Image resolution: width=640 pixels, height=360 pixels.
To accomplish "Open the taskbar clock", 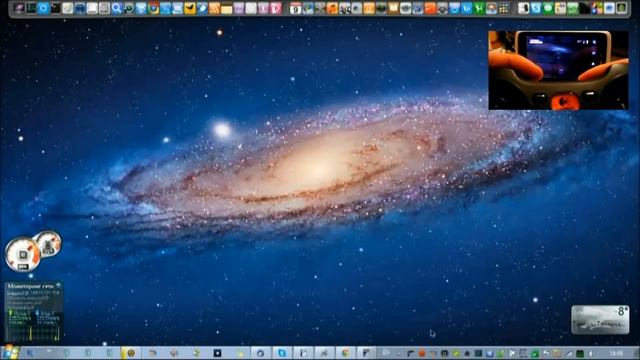I will (616, 353).
